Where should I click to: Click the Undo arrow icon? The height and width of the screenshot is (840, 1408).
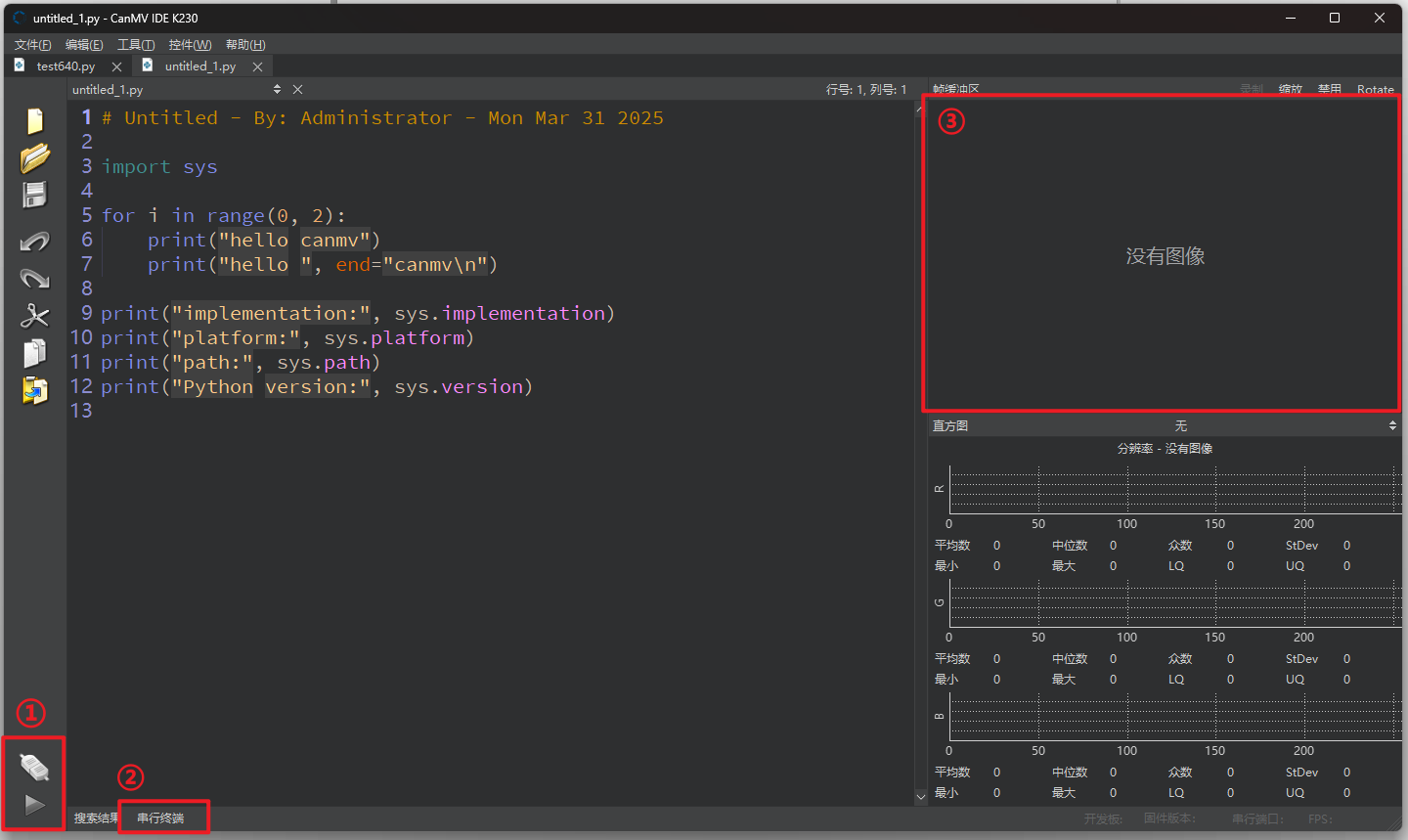click(x=35, y=242)
